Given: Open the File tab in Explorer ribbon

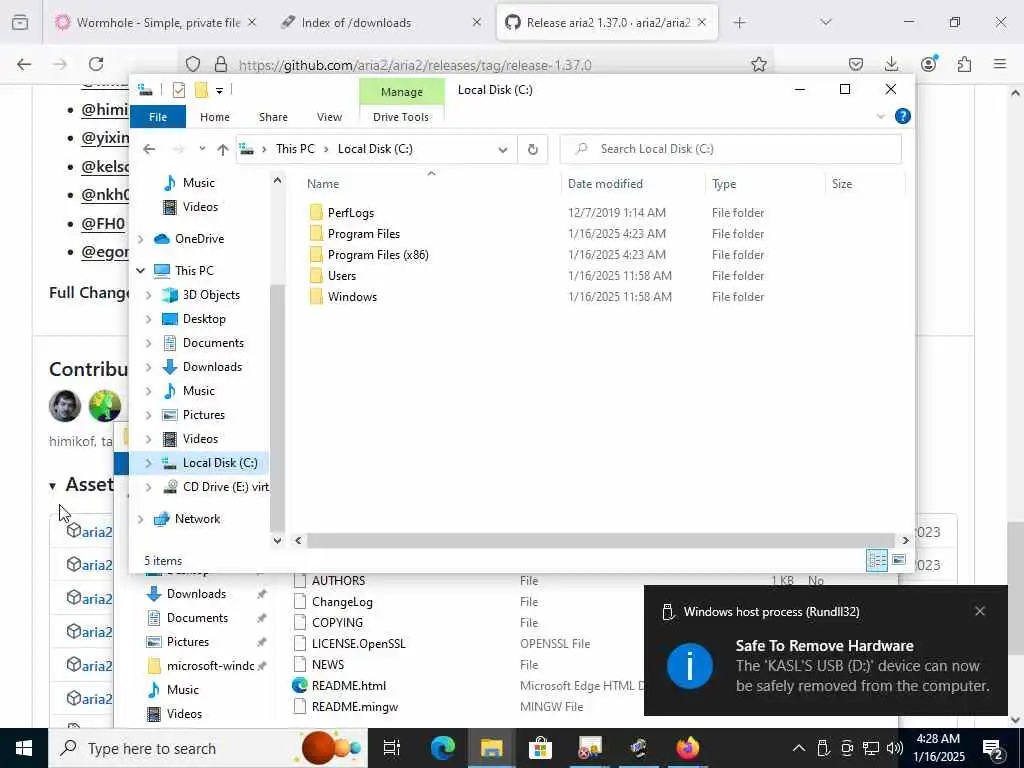Looking at the screenshot, I should point(158,117).
